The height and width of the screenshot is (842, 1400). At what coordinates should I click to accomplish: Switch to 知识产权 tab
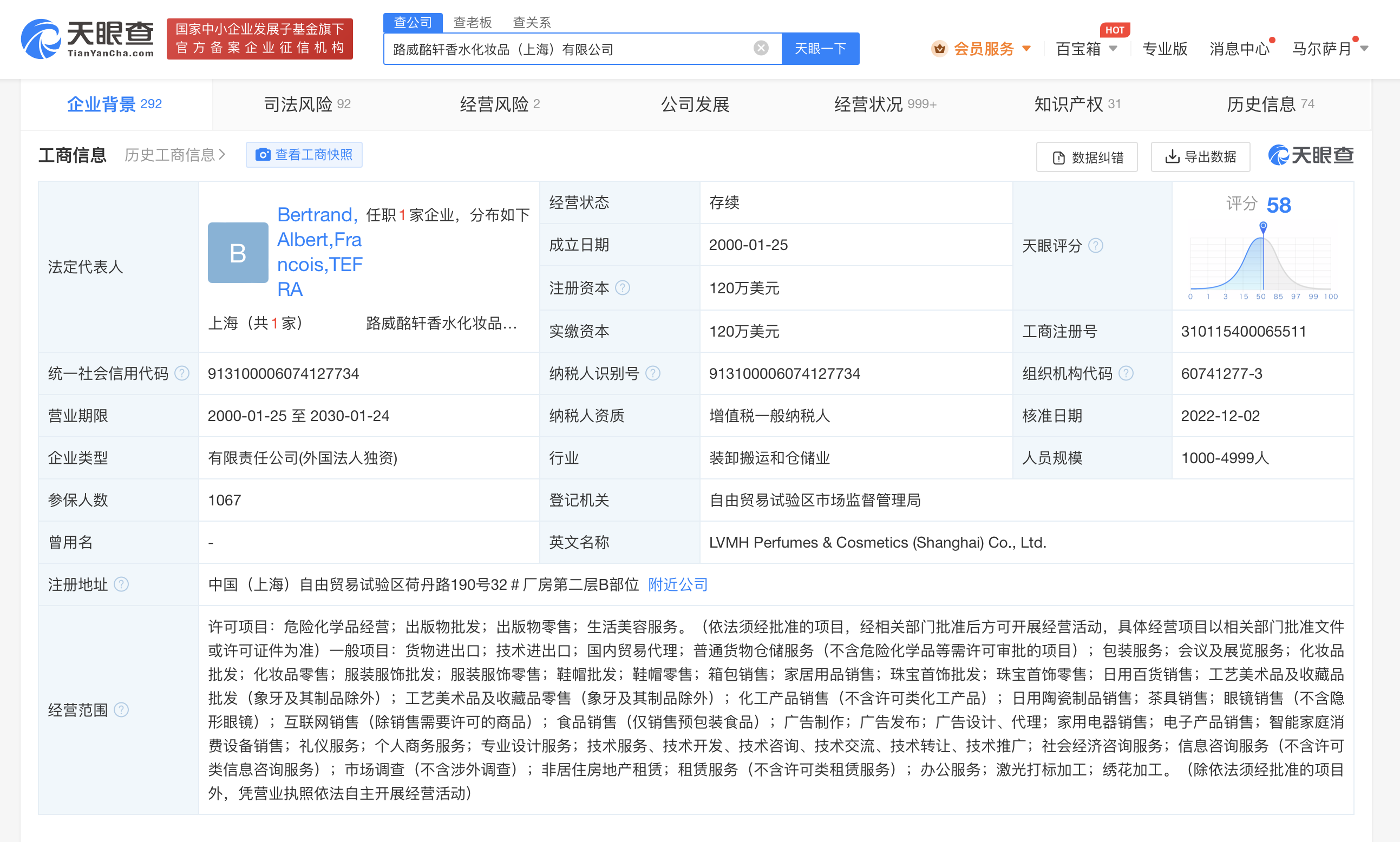(x=1077, y=104)
